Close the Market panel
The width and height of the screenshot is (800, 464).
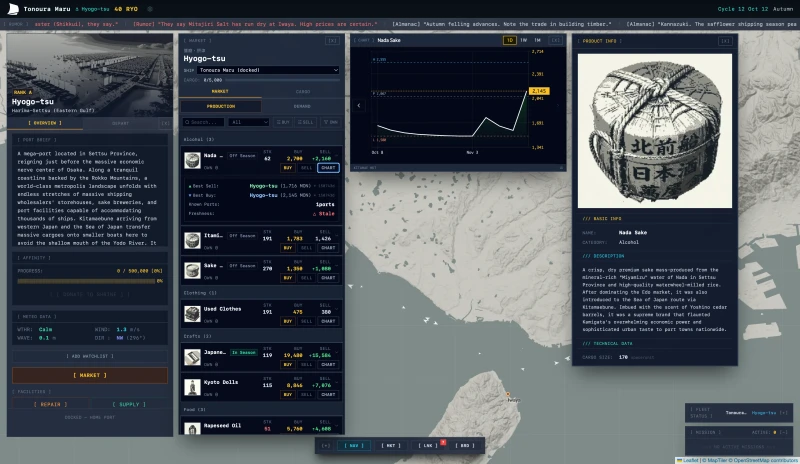pyautogui.click(x=332, y=40)
